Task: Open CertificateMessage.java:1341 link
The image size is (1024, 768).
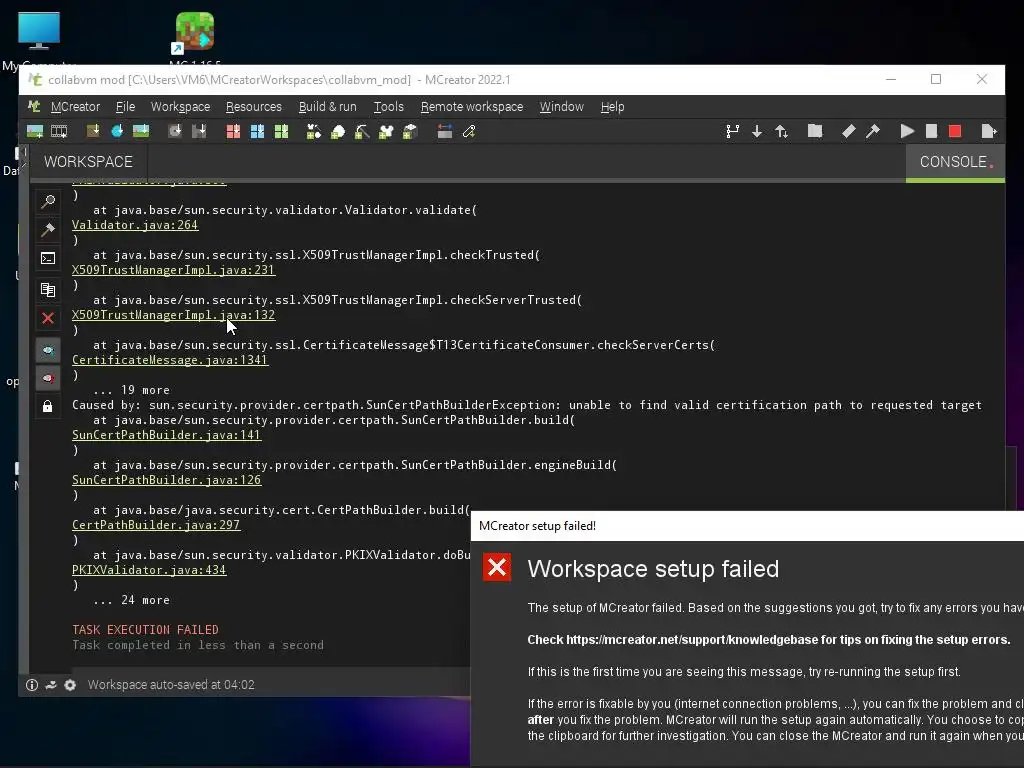Action: coord(170,360)
